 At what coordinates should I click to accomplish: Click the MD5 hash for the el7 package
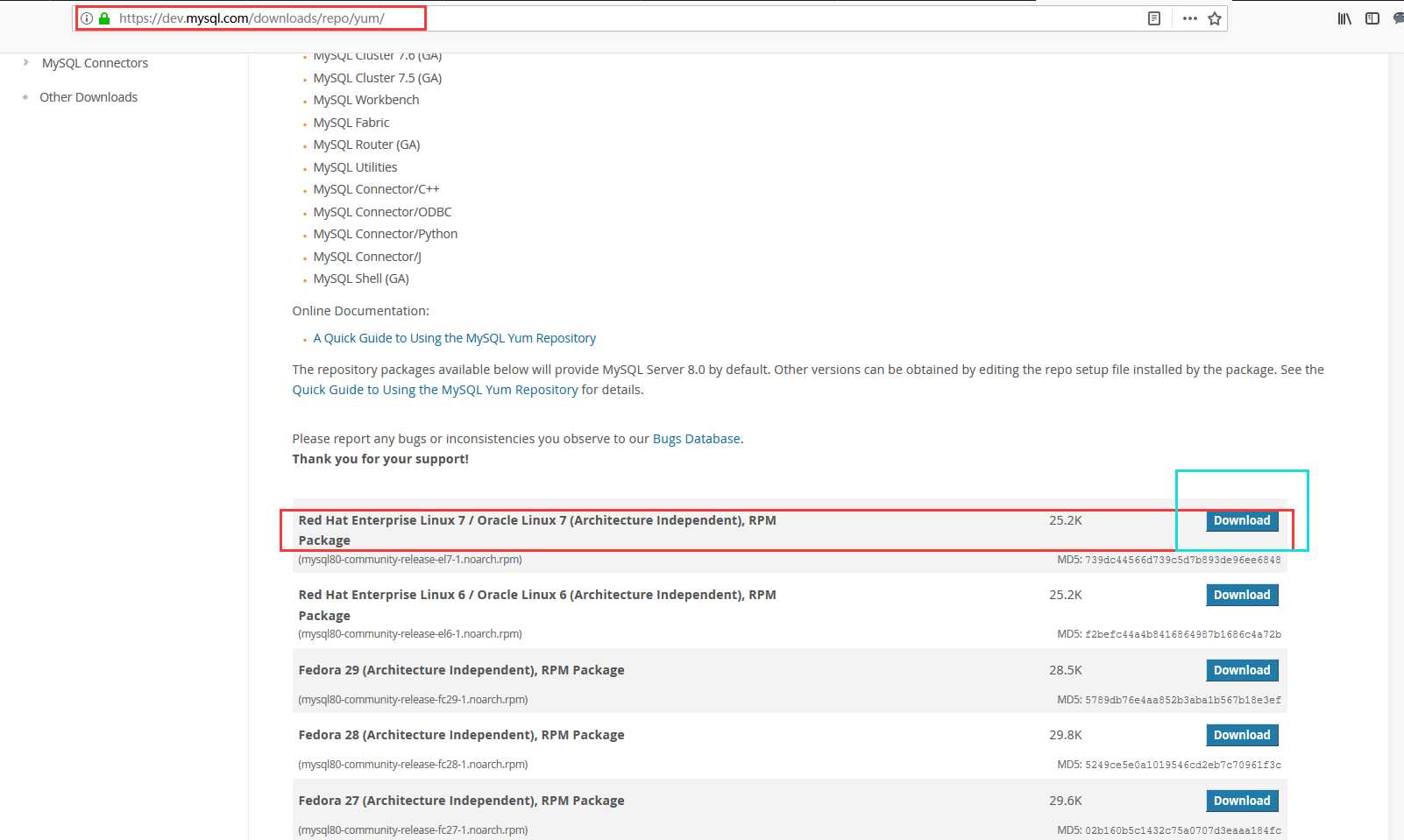tap(1183, 560)
